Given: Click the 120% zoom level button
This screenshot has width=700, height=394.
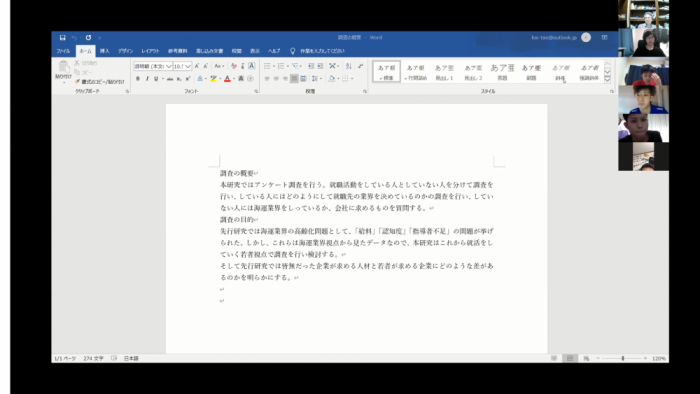Looking at the screenshot, I should (x=658, y=358).
